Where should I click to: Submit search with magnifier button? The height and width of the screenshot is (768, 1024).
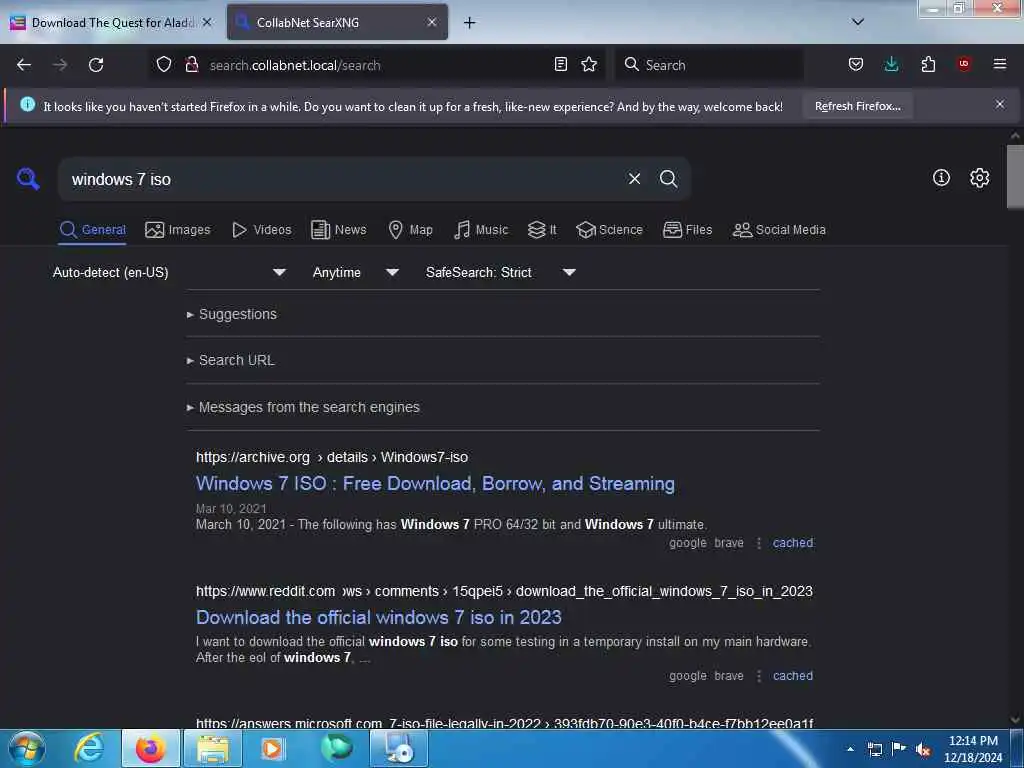pyautogui.click(x=668, y=178)
